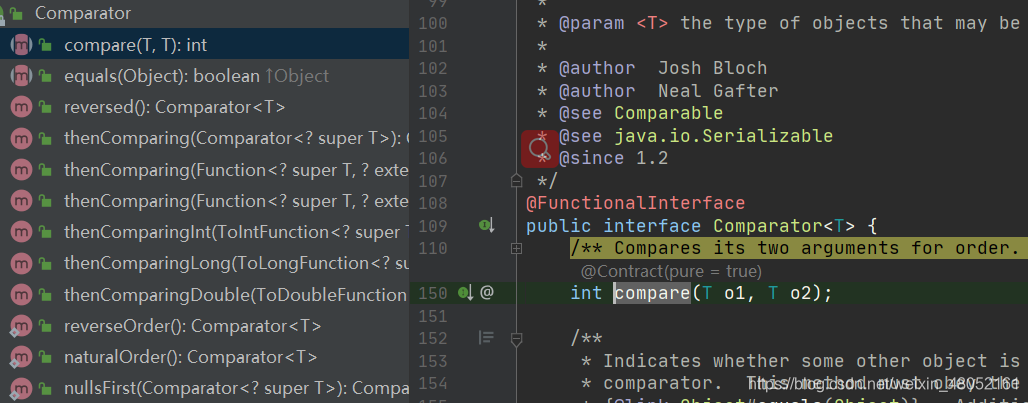Select the compare(T, T): int method row
Screen dimensions: 1028x403
(x=205, y=45)
